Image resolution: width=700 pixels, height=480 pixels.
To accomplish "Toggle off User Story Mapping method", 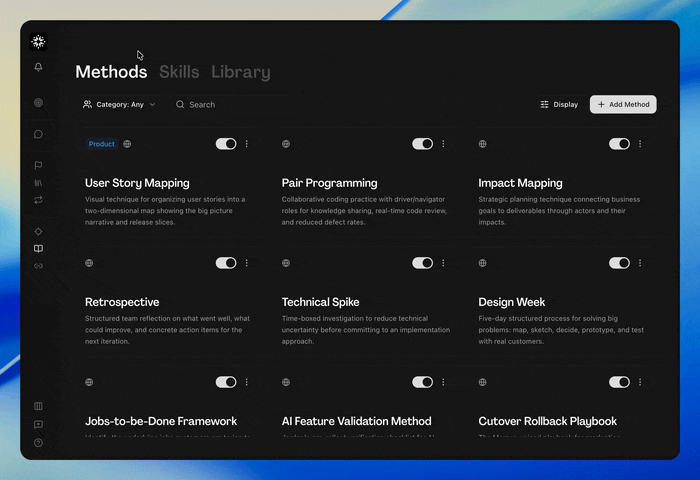I will coord(226,144).
